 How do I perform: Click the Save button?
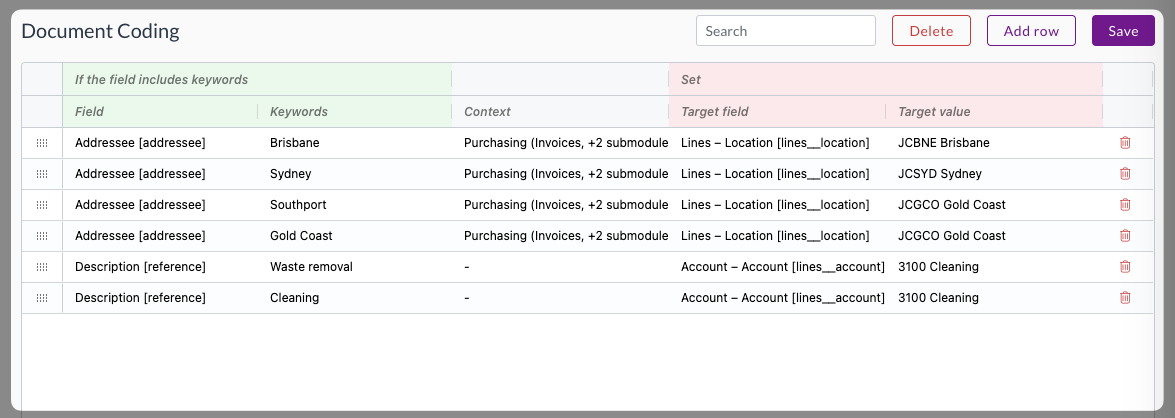click(x=1123, y=31)
